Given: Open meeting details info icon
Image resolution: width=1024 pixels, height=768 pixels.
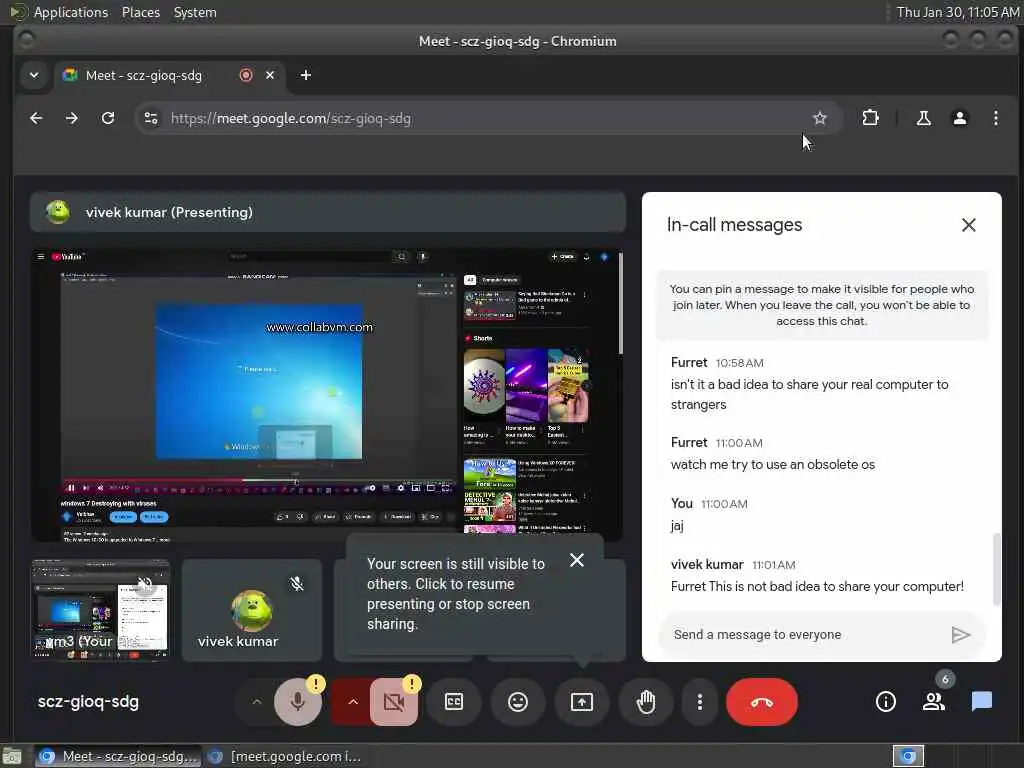Looking at the screenshot, I should point(886,702).
